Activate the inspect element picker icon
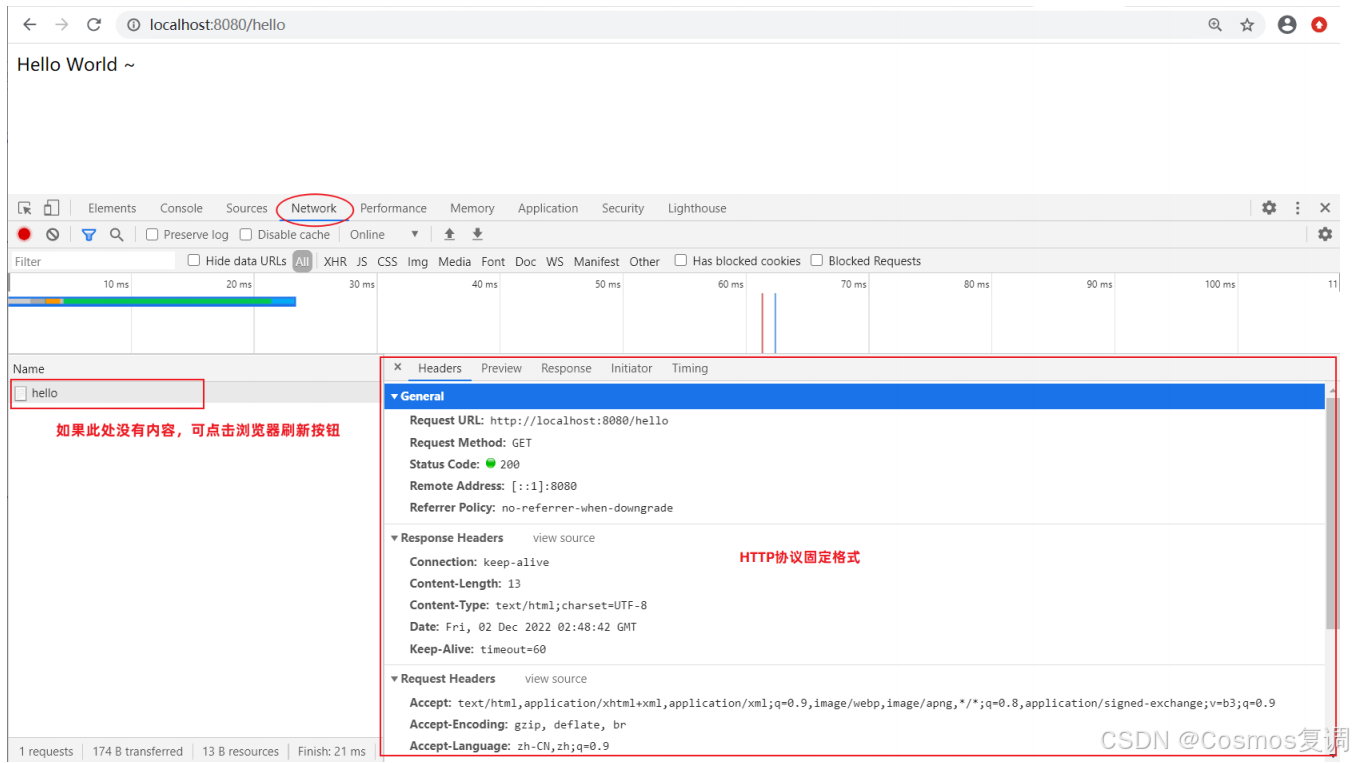This screenshot has height=763, width=1354. click(x=25, y=208)
